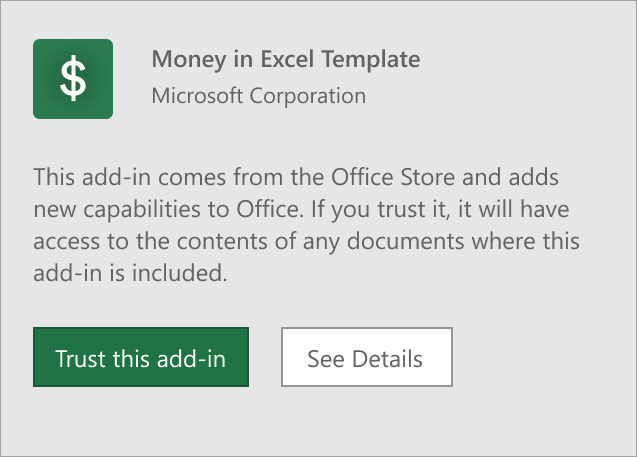Select the Microsoft Corporation publisher name
637x457 pixels.
(x=259, y=96)
